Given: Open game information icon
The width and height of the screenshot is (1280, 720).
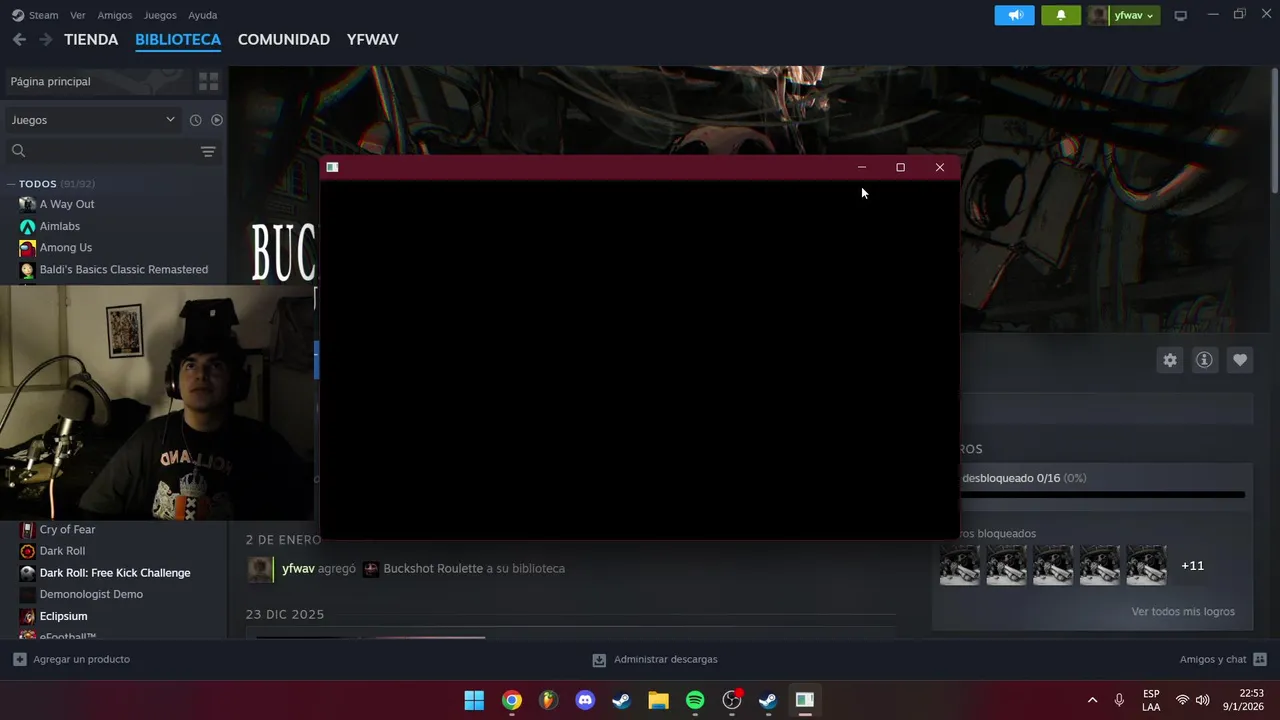Looking at the screenshot, I should 1204,360.
